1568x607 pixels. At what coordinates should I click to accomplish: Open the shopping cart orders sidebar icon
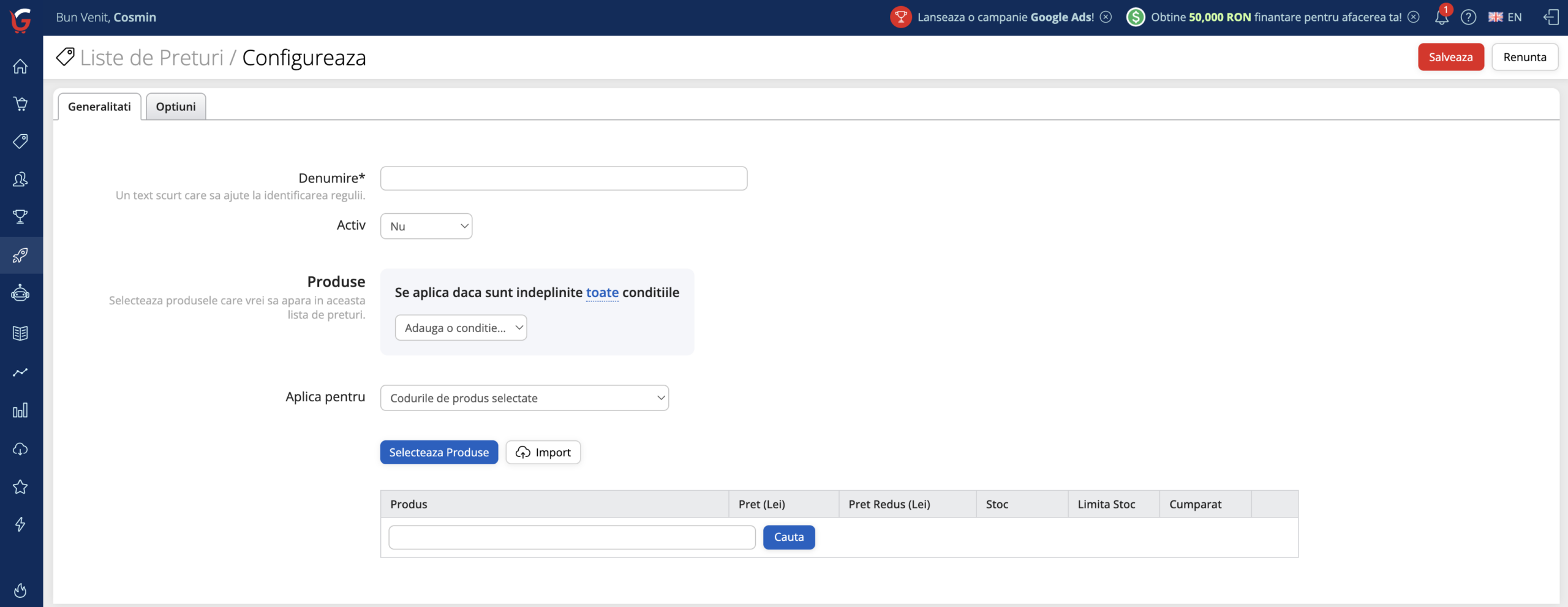tap(20, 104)
